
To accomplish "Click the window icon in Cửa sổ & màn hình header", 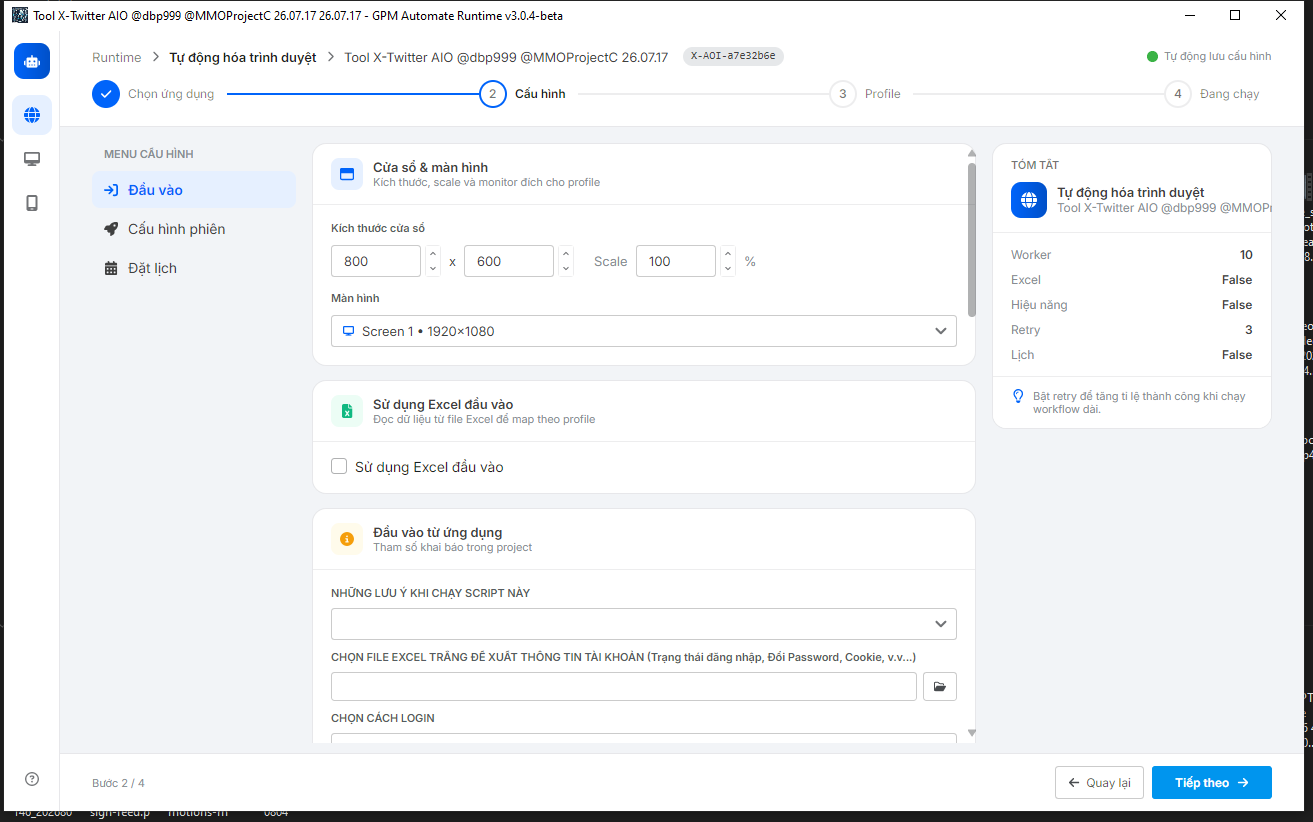I will 347,174.
